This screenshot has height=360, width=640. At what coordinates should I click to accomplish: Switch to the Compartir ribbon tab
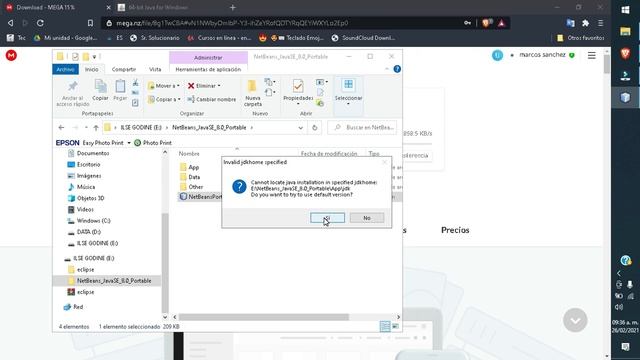(x=124, y=69)
